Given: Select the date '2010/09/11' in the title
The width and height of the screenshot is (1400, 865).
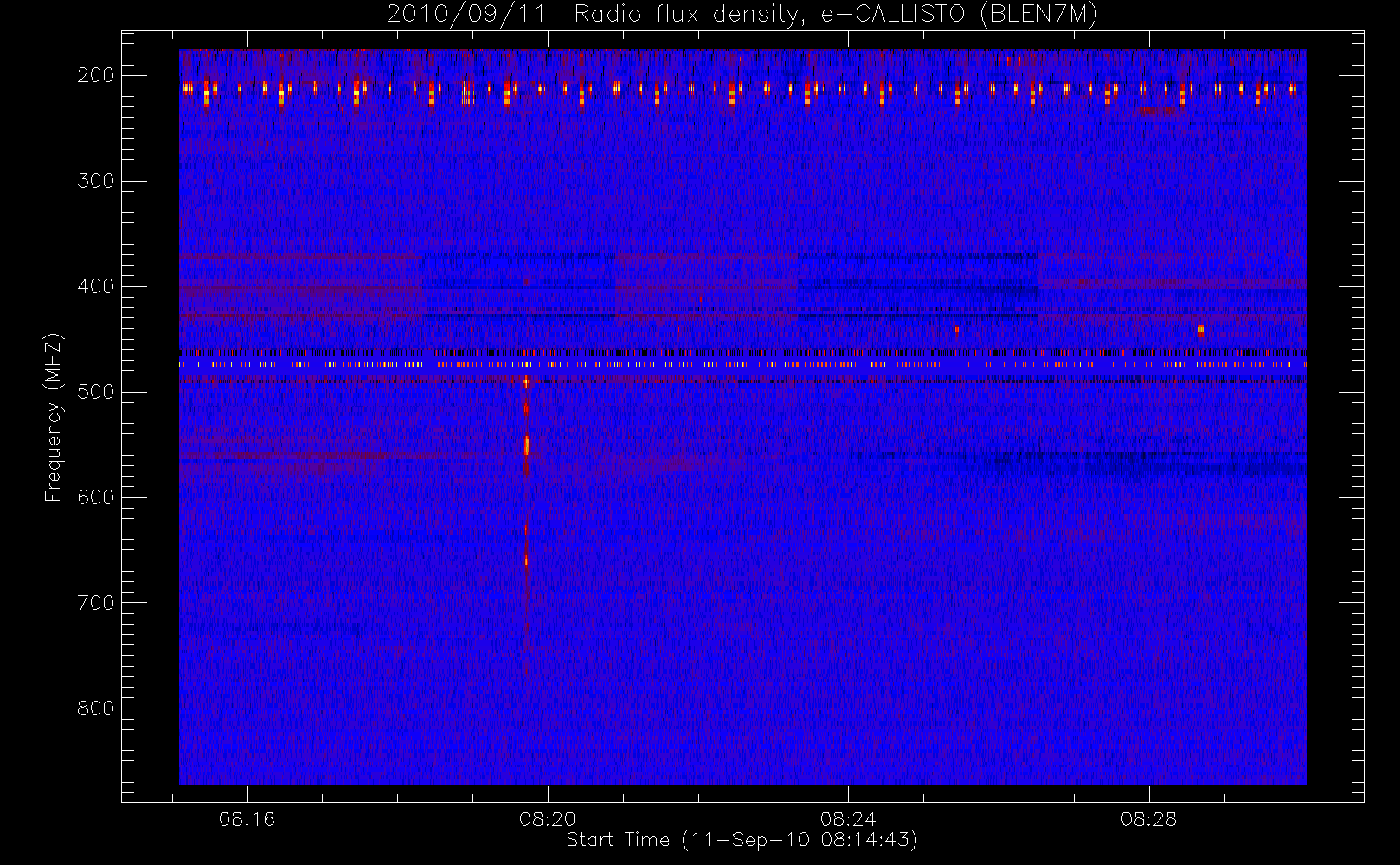Looking at the screenshot, I should click(x=466, y=15).
